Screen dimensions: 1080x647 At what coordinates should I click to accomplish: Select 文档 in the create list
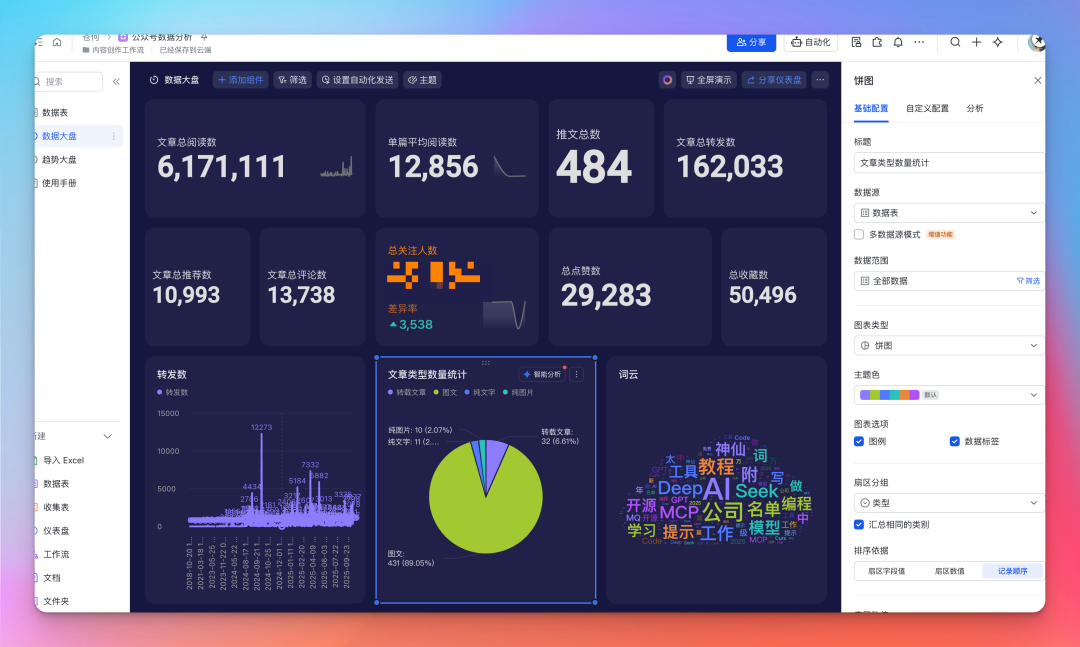pos(52,577)
